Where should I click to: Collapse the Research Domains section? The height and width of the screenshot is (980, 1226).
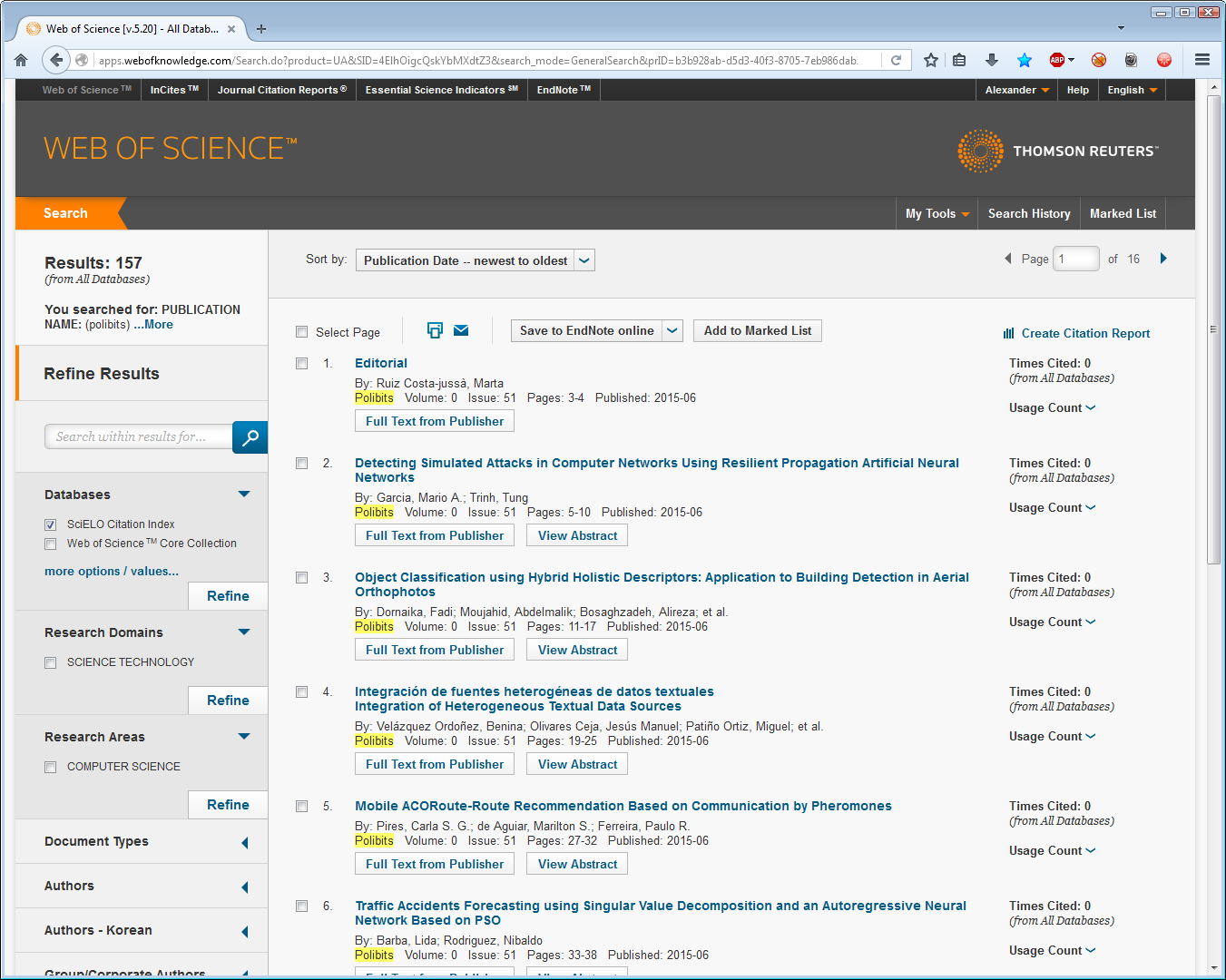[244, 632]
